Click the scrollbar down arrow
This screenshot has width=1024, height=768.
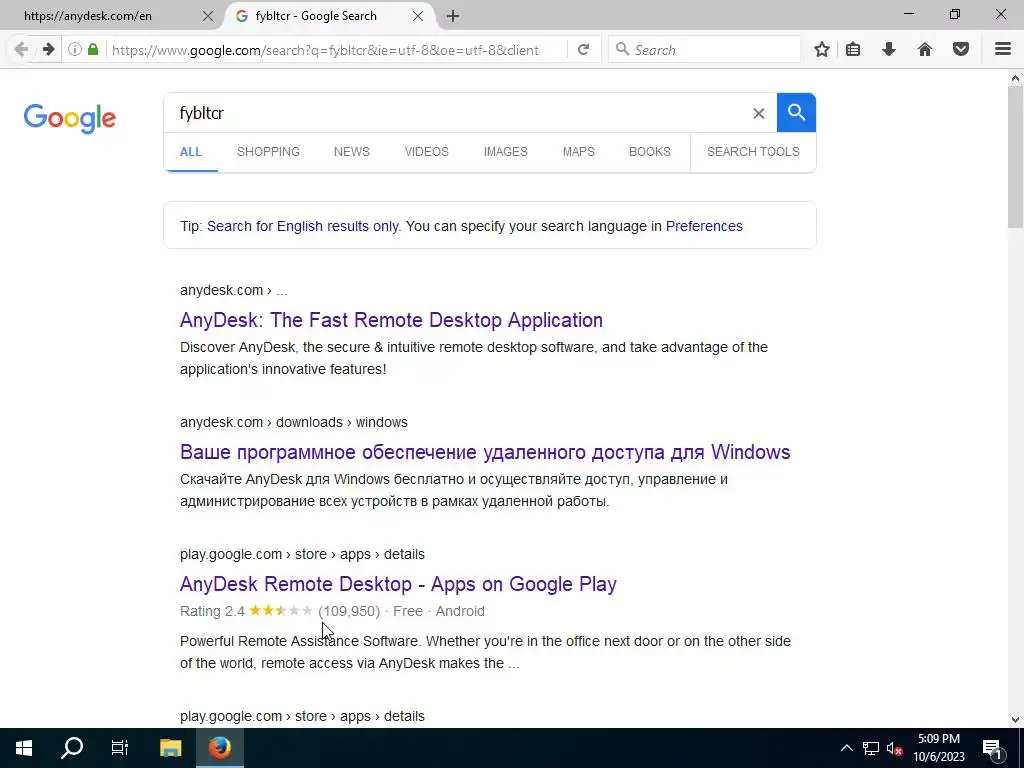(x=1015, y=720)
